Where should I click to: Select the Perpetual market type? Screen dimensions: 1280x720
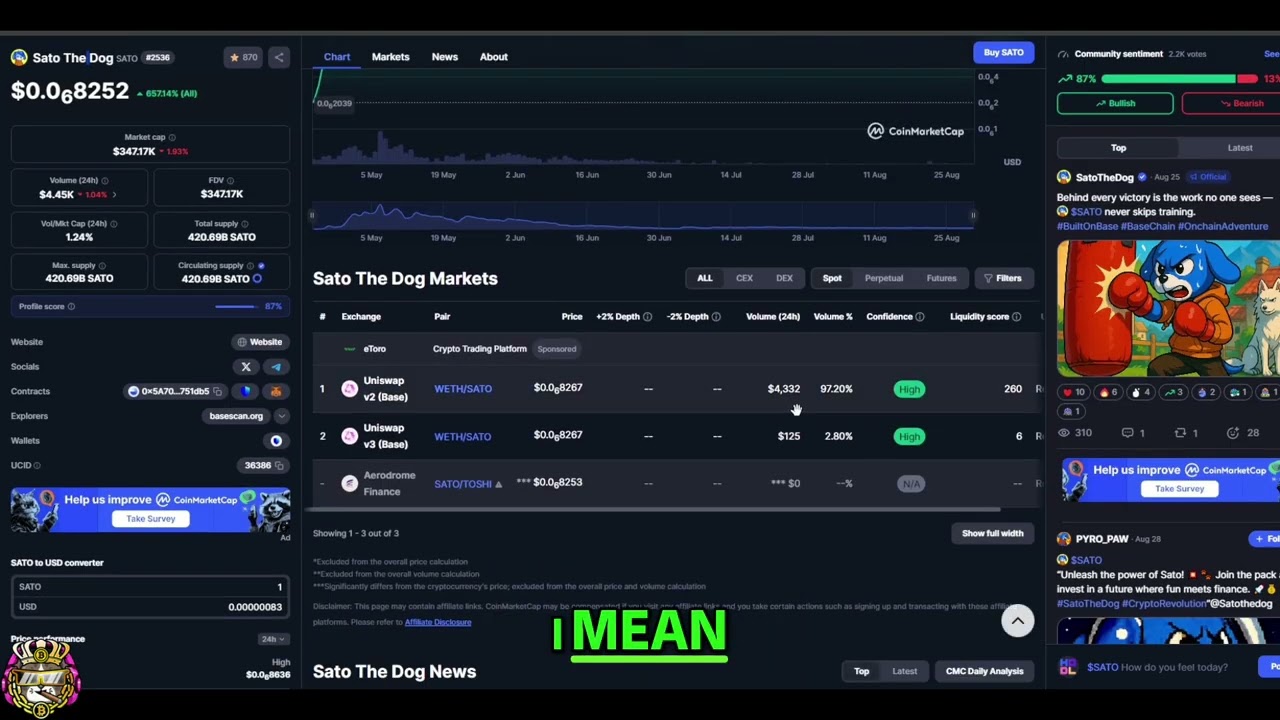(884, 279)
